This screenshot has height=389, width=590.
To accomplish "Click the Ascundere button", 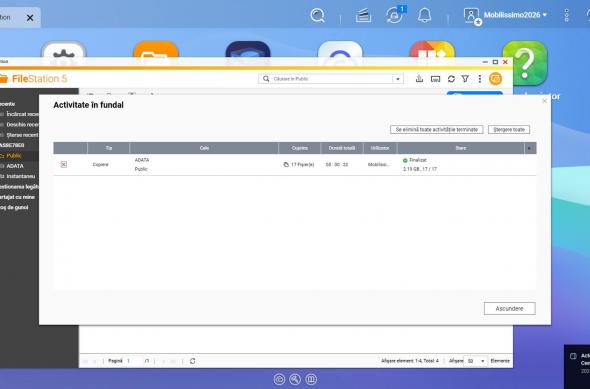I will (509, 308).
